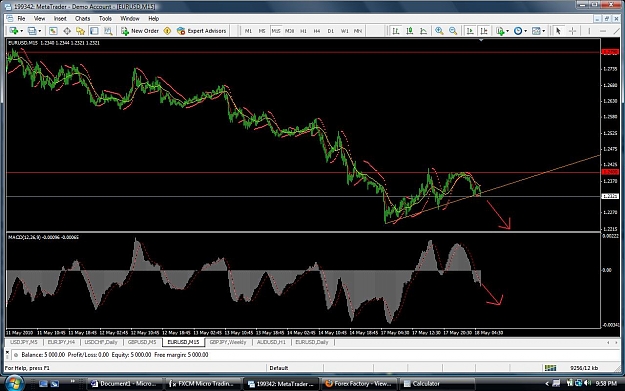This screenshot has height=391, width=625.
Task: Select the Line Chart style icon
Action: (x=423, y=31)
